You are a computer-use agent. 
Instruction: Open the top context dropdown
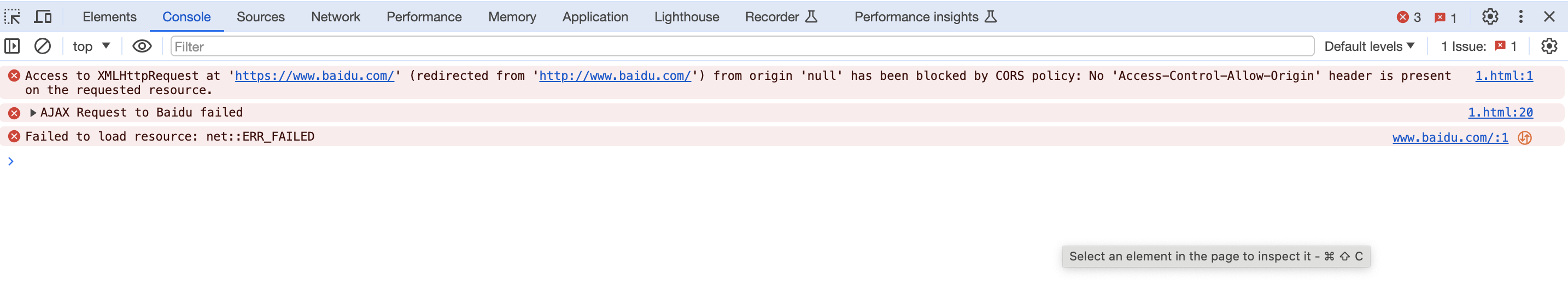[91, 47]
